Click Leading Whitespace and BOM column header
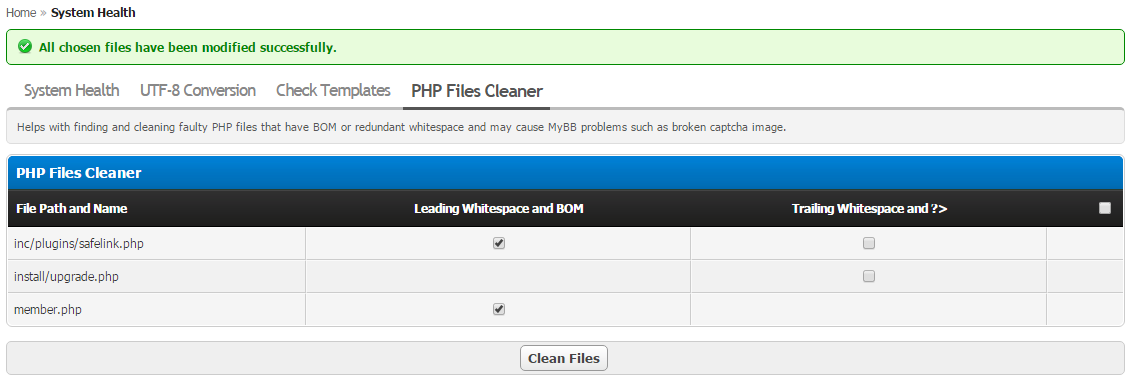This screenshot has height=379, width=1130. pyautogui.click(x=499, y=209)
